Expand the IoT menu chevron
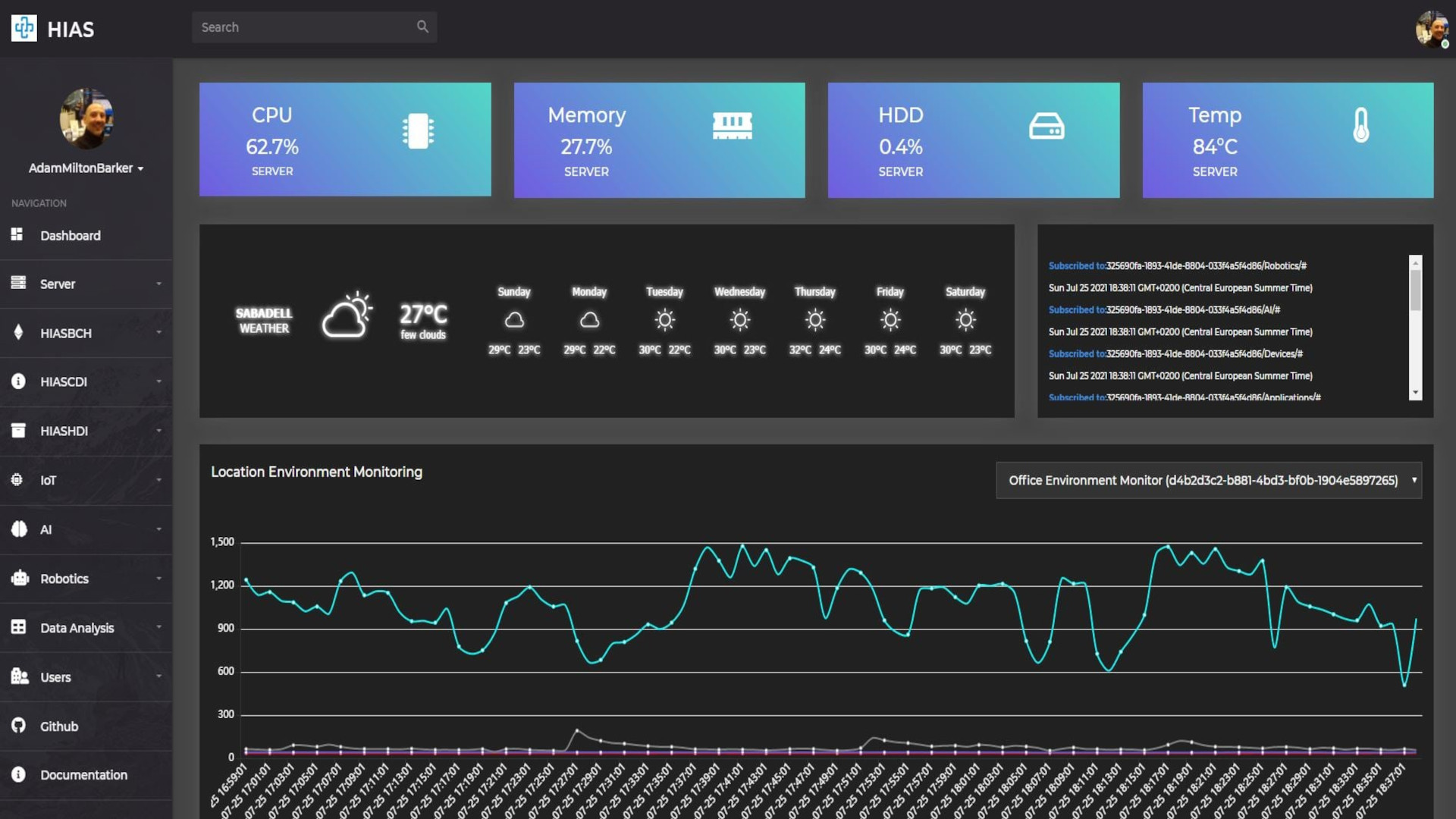The image size is (1456, 819). tap(158, 480)
